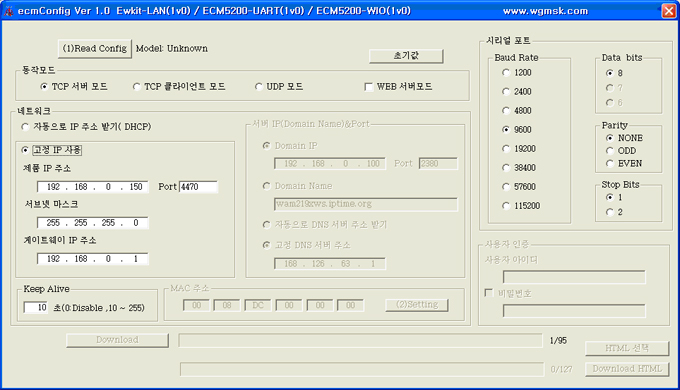Click the ecmConfig title bar app icon
Screen dimensions: 680x390
[8, 11]
